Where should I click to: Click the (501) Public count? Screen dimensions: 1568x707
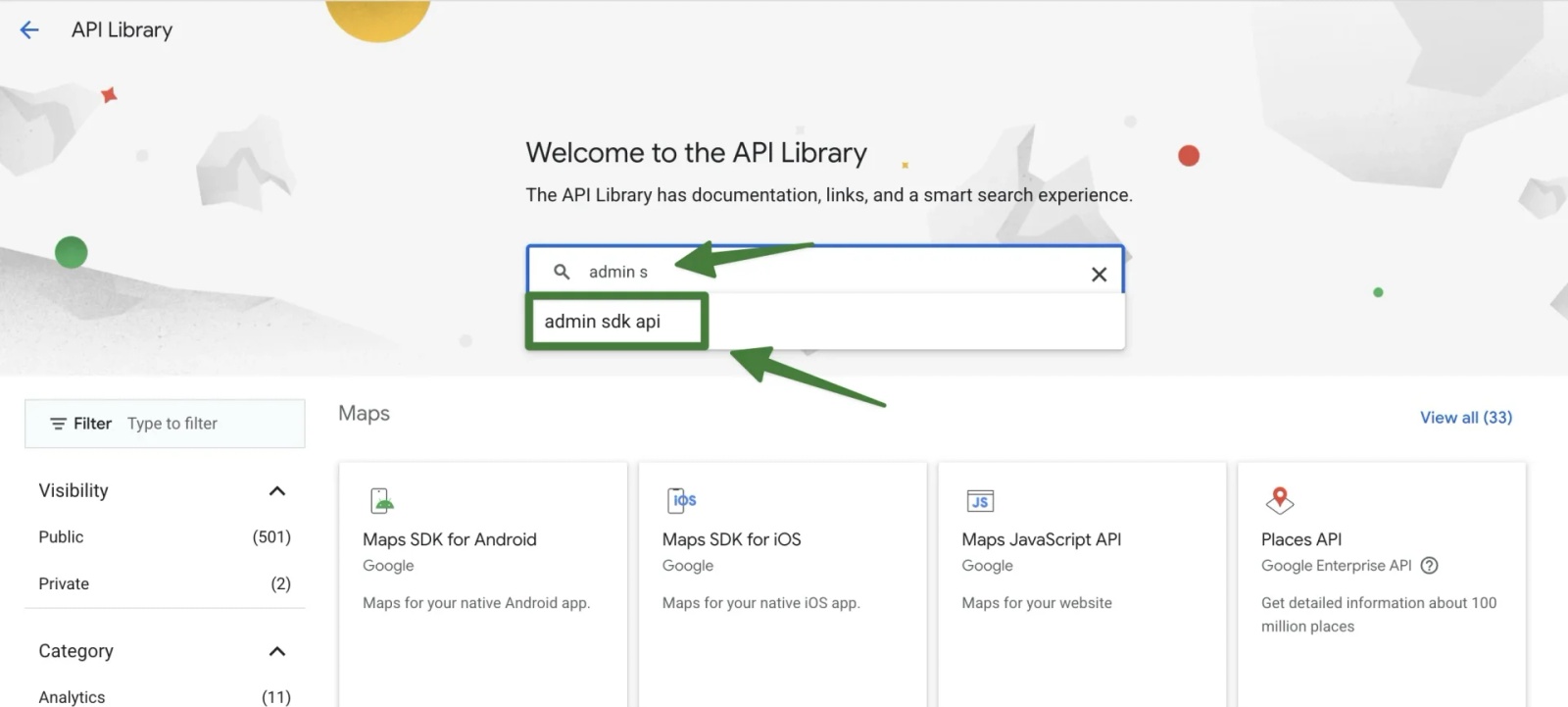[271, 537]
